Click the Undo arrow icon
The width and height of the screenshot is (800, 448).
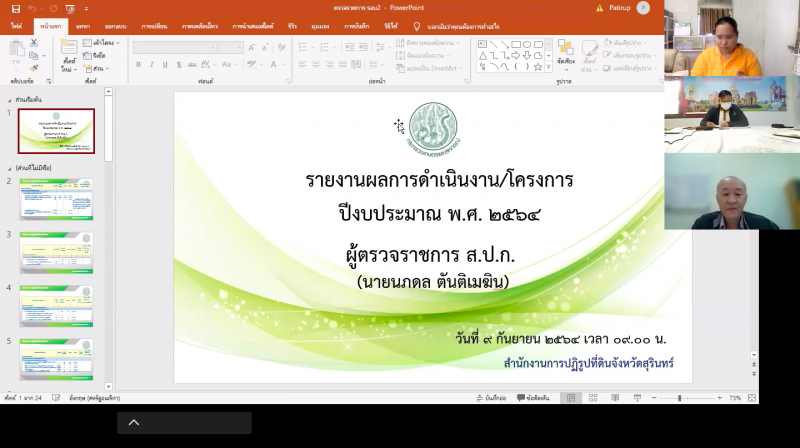click(33, 9)
